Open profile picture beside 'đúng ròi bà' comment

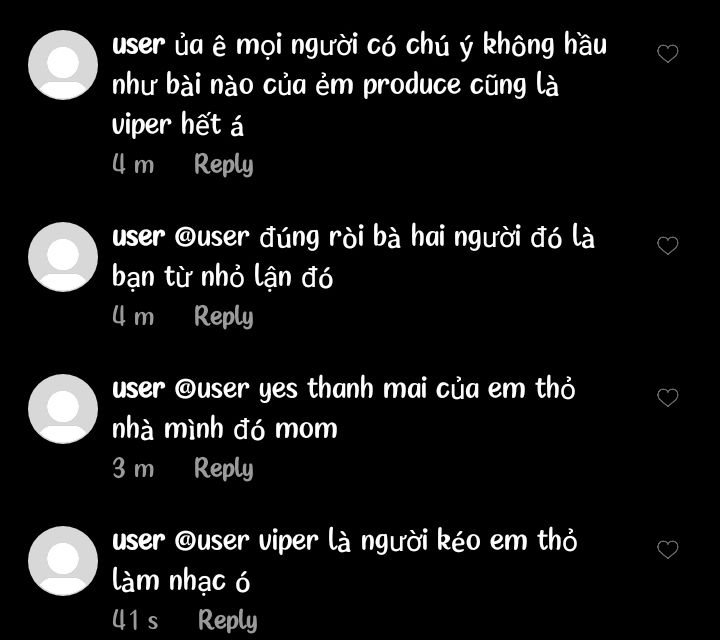tap(63, 257)
